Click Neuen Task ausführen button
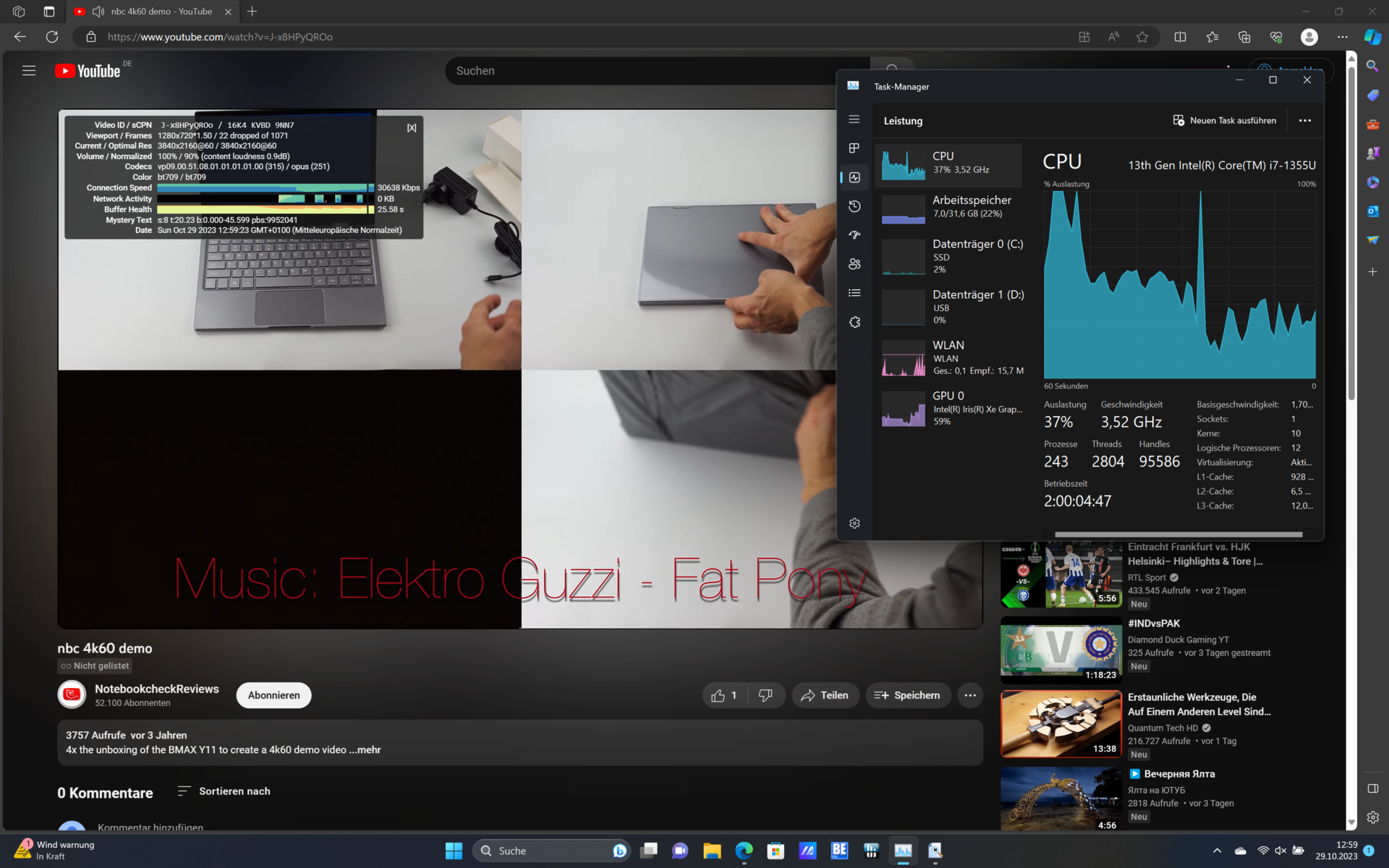 tap(1224, 121)
